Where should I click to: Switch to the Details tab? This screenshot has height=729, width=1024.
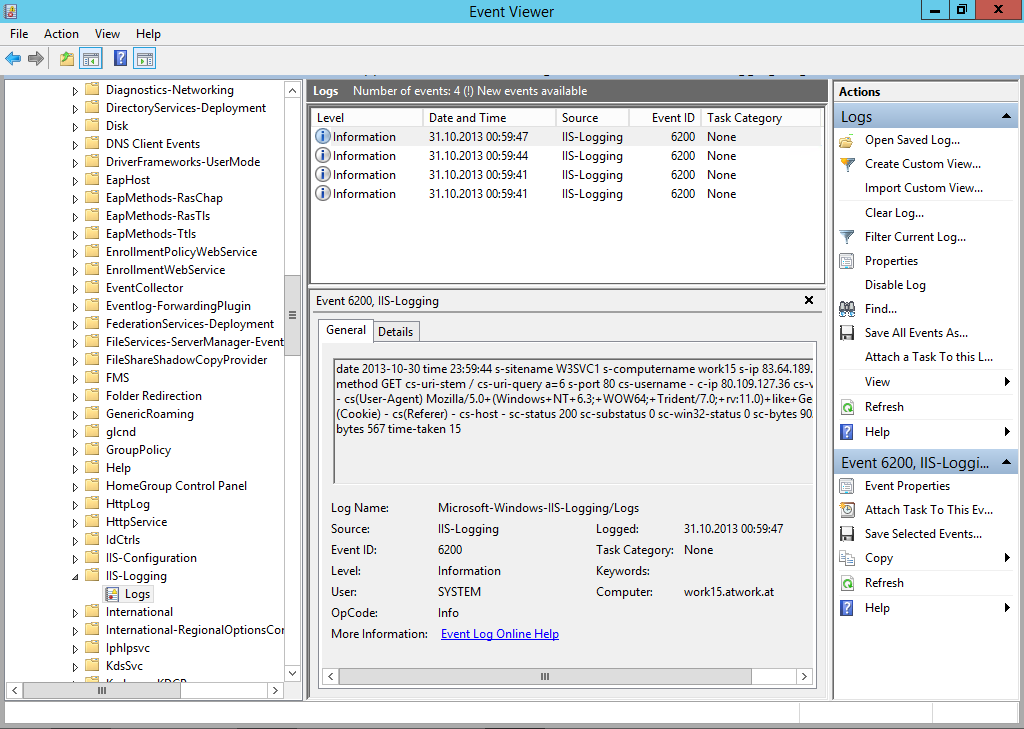click(395, 332)
